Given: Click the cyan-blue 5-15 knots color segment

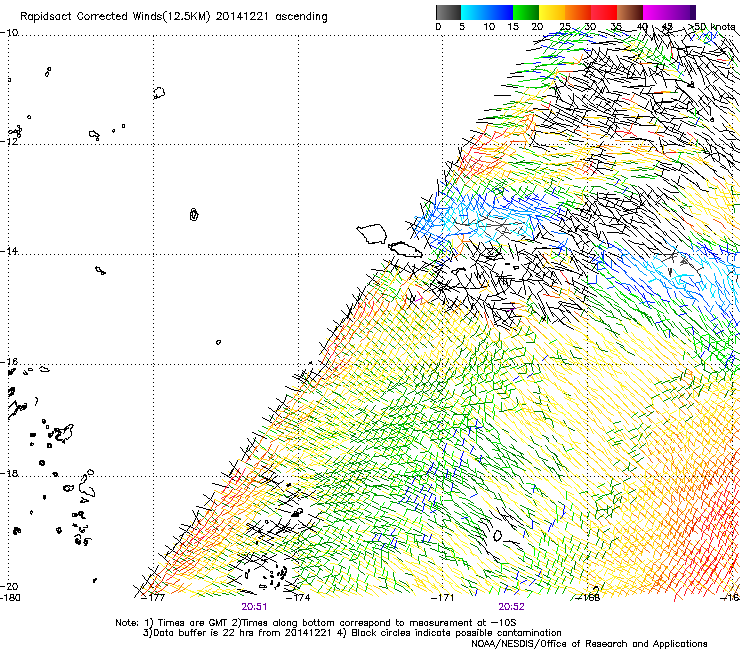Looking at the screenshot, I should coord(487,12).
